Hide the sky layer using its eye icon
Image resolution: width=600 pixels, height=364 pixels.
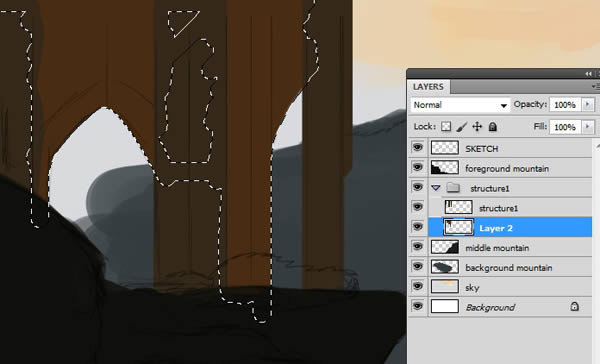pyautogui.click(x=417, y=286)
